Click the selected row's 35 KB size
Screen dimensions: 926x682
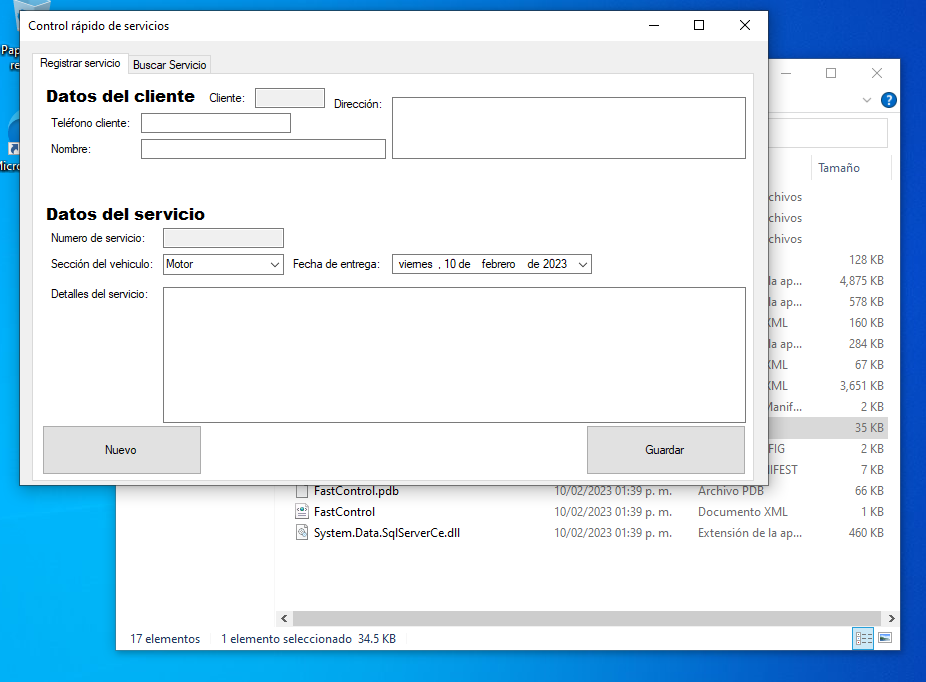pyautogui.click(x=869, y=428)
